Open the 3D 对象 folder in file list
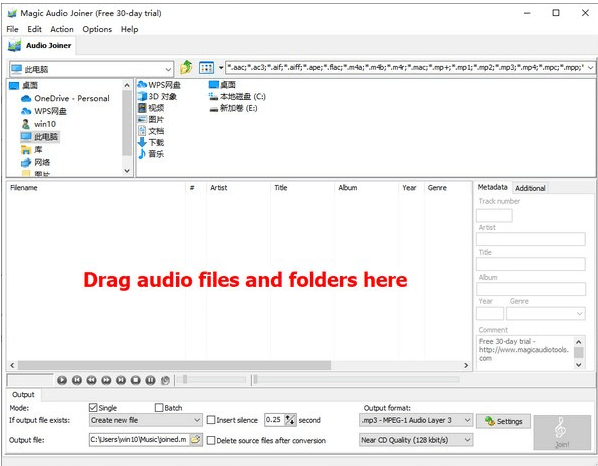 point(157,96)
